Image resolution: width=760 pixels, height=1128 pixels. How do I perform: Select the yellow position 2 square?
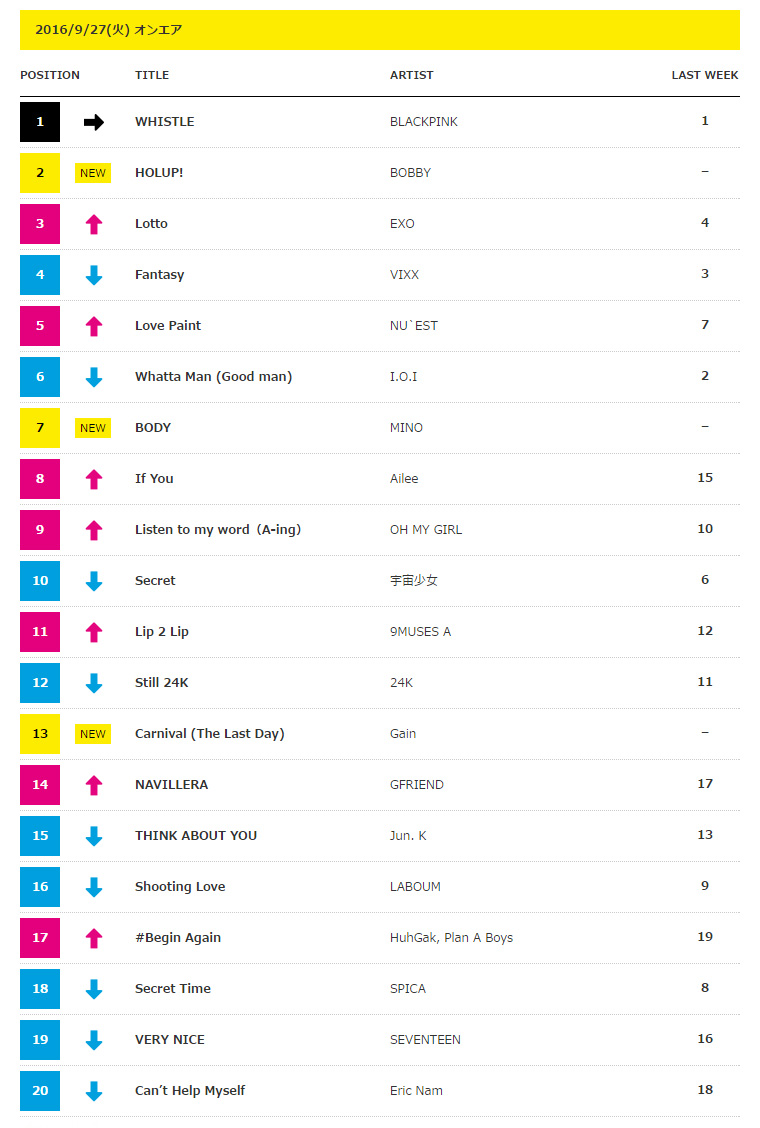click(40, 173)
